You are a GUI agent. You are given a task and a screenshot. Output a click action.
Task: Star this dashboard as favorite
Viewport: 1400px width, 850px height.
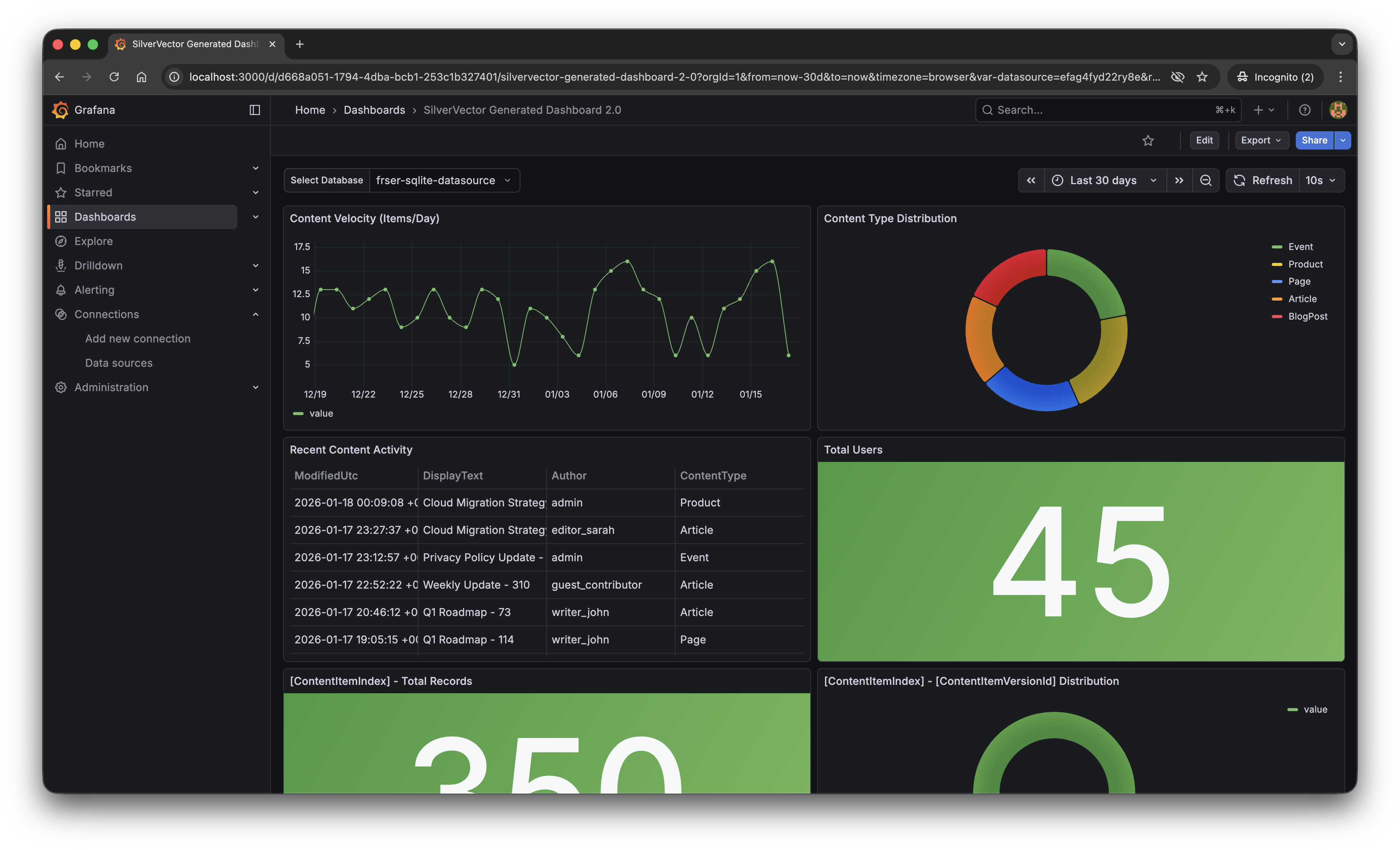1148,140
